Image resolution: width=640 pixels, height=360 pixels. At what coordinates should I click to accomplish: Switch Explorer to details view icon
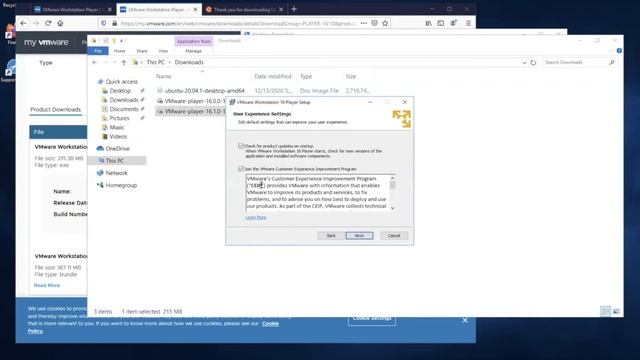pyautogui.click(x=606, y=311)
